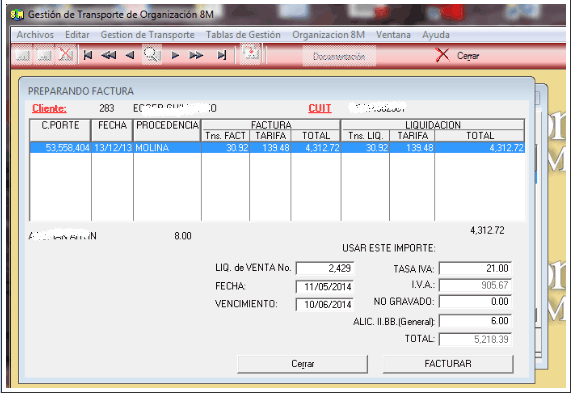Image resolution: width=571 pixels, height=393 pixels.
Task: Open the Gestion de Transporte menu
Action: tap(147, 35)
